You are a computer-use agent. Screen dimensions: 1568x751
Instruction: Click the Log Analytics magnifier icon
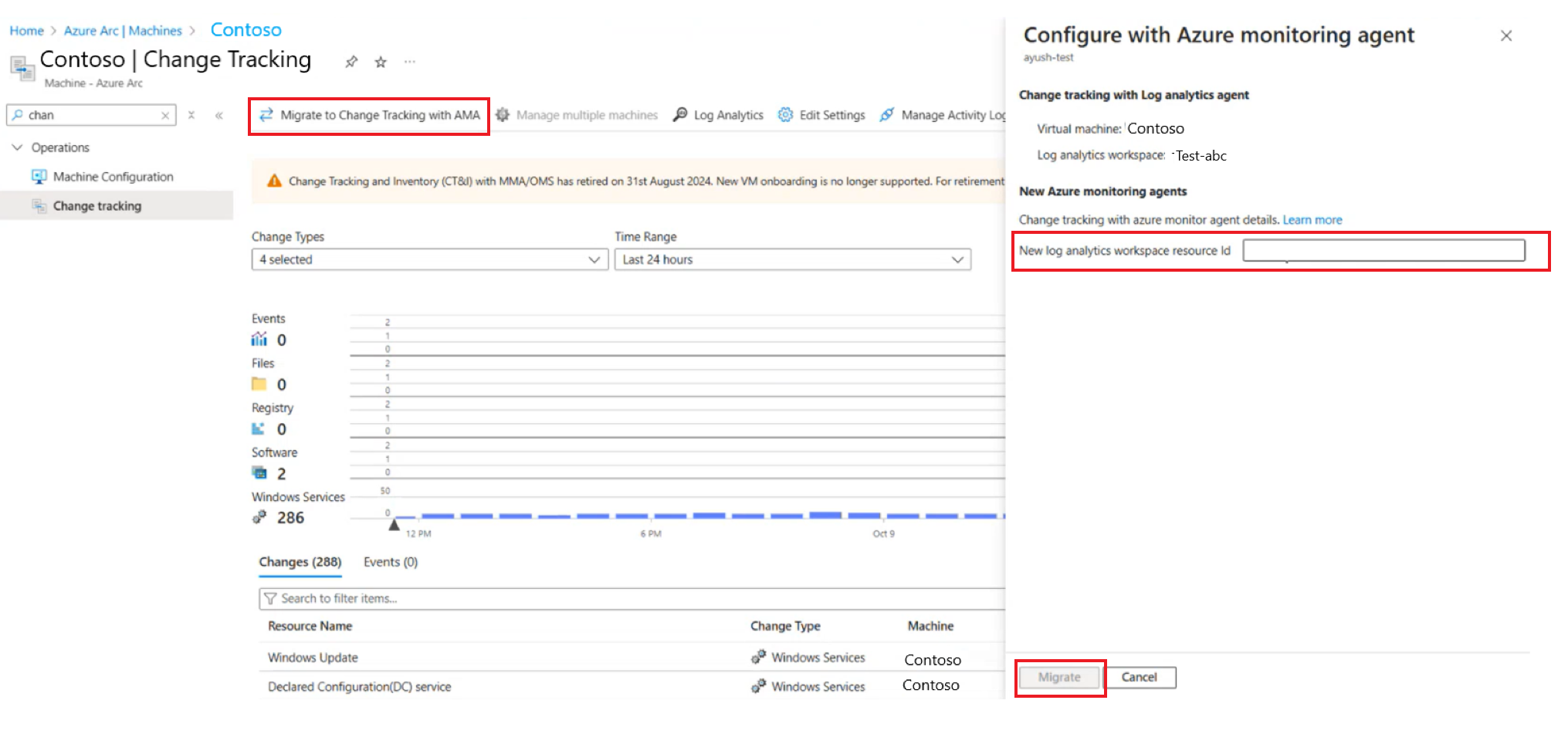(x=680, y=115)
